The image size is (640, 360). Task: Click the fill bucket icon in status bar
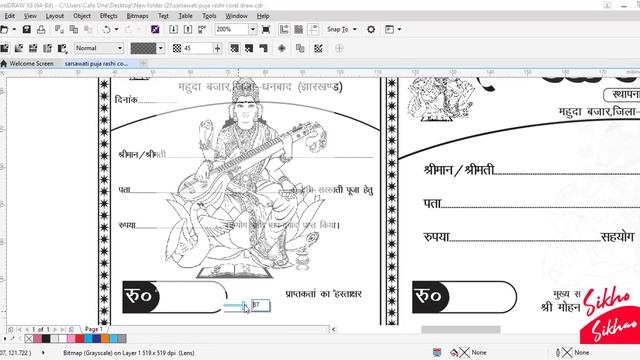point(454,352)
